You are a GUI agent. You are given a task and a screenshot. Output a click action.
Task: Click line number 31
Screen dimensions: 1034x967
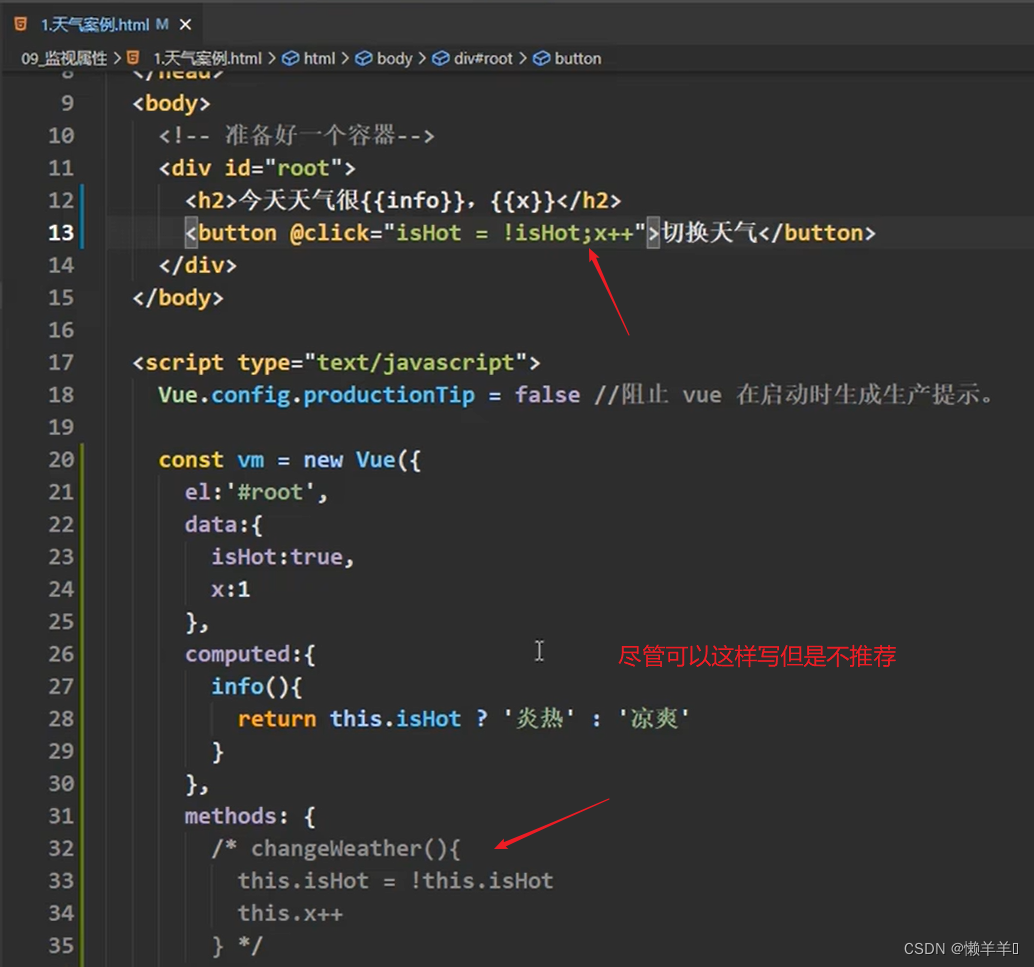(61, 817)
